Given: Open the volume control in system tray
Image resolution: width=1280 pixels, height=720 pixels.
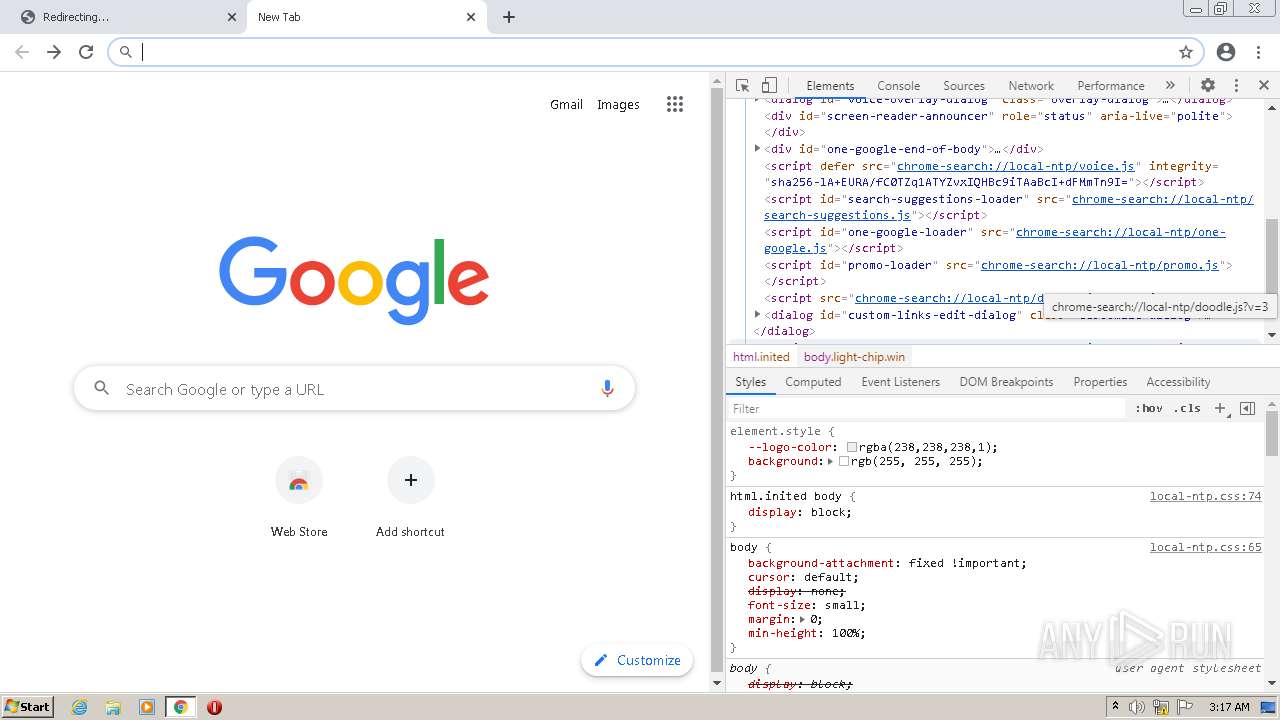Looking at the screenshot, I should click(x=1137, y=707).
